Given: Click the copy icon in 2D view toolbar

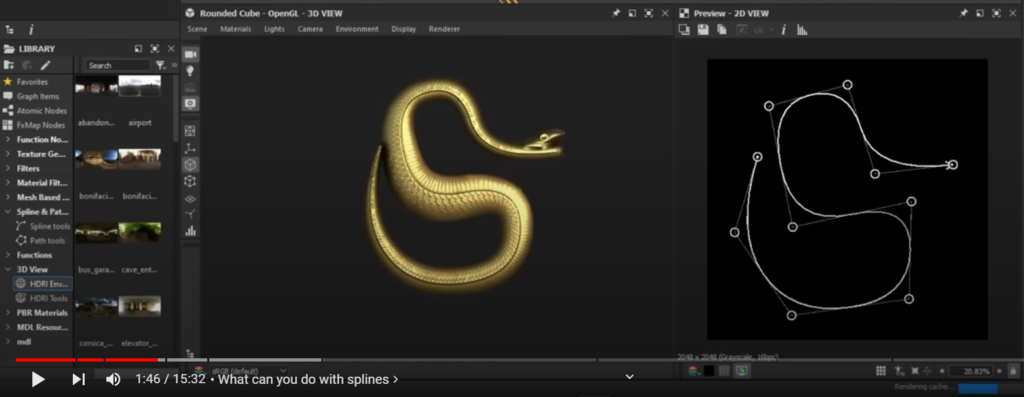Looking at the screenshot, I should [x=722, y=30].
